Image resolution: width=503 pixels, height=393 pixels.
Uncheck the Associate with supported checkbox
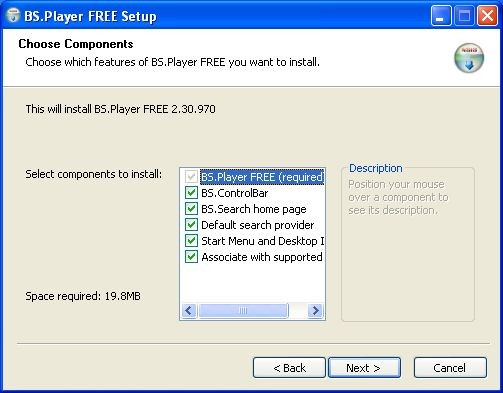pyautogui.click(x=191, y=257)
